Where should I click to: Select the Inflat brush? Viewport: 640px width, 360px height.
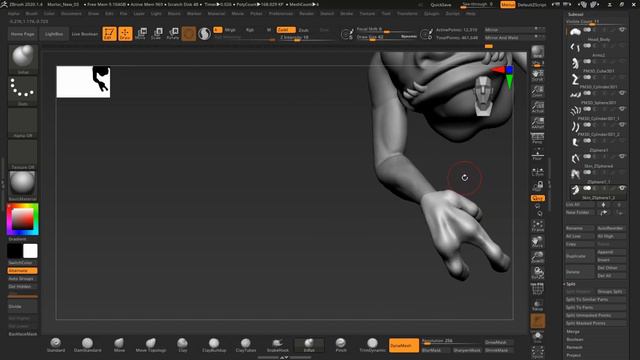click(x=309, y=344)
